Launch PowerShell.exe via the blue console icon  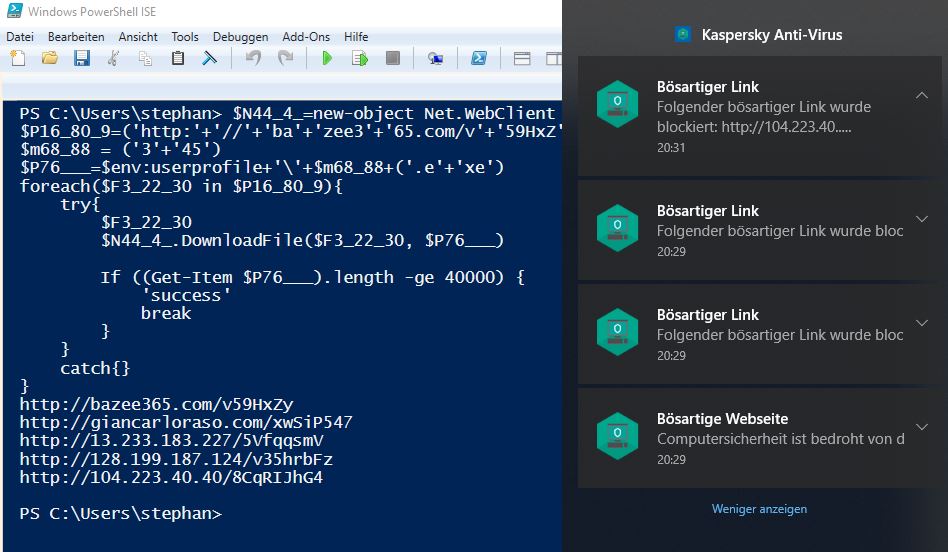tap(479, 58)
